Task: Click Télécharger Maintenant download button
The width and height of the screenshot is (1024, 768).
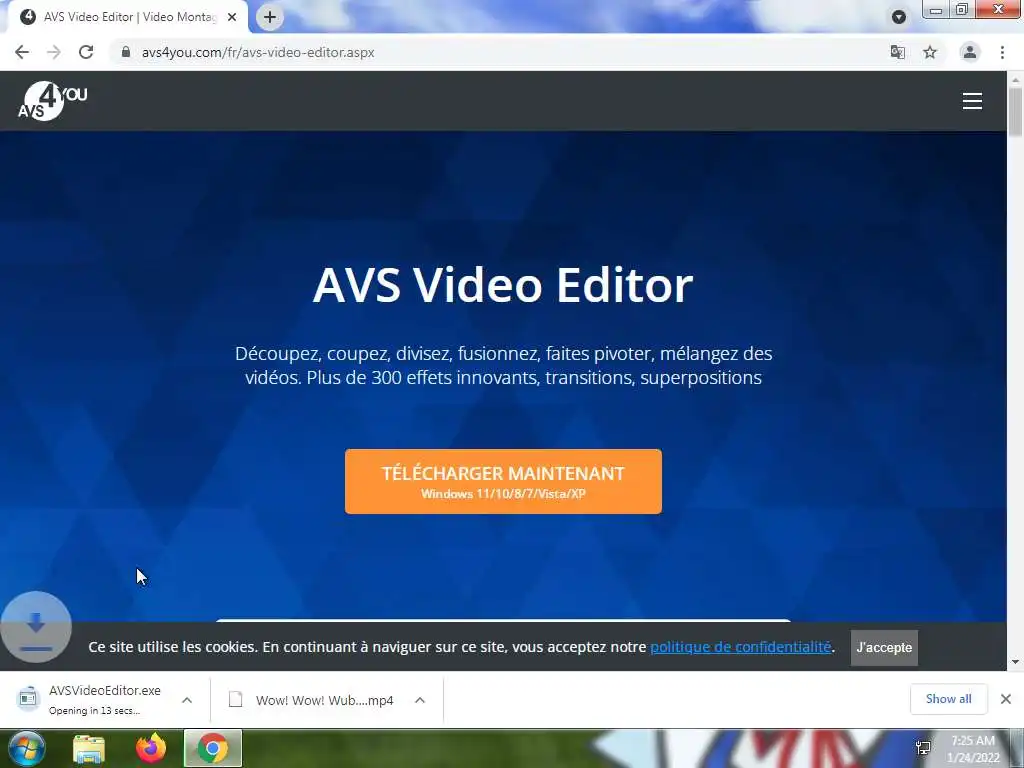Action: (503, 481)
